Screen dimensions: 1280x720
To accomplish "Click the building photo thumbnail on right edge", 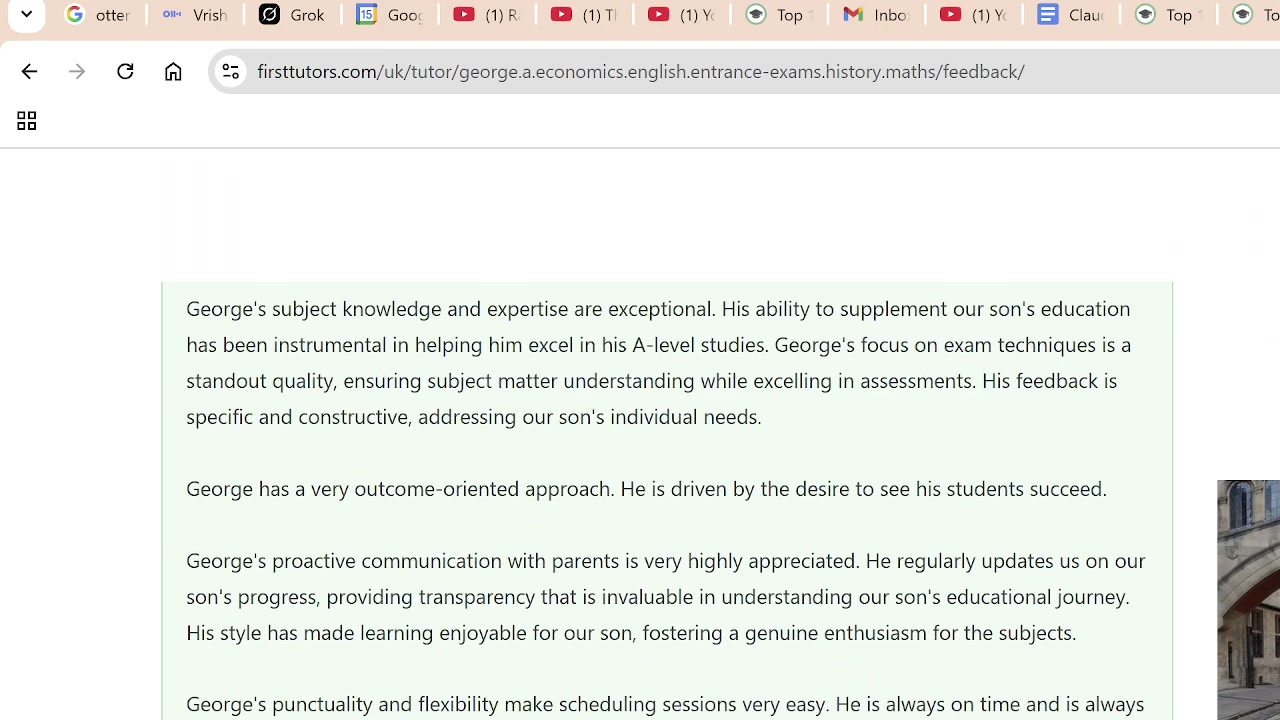I will (1248, 600).
